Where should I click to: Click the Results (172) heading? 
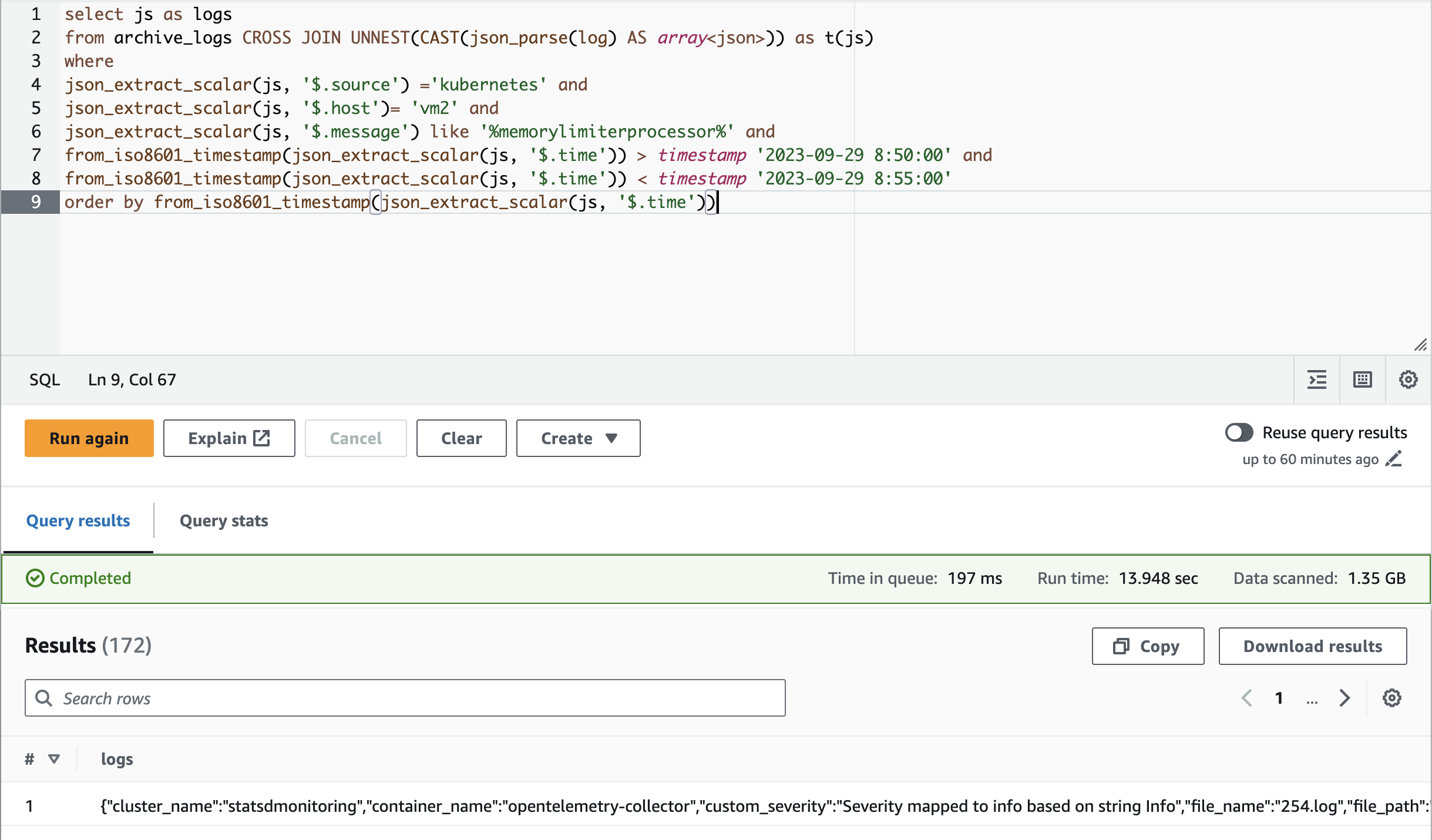[x=89, y=645]
